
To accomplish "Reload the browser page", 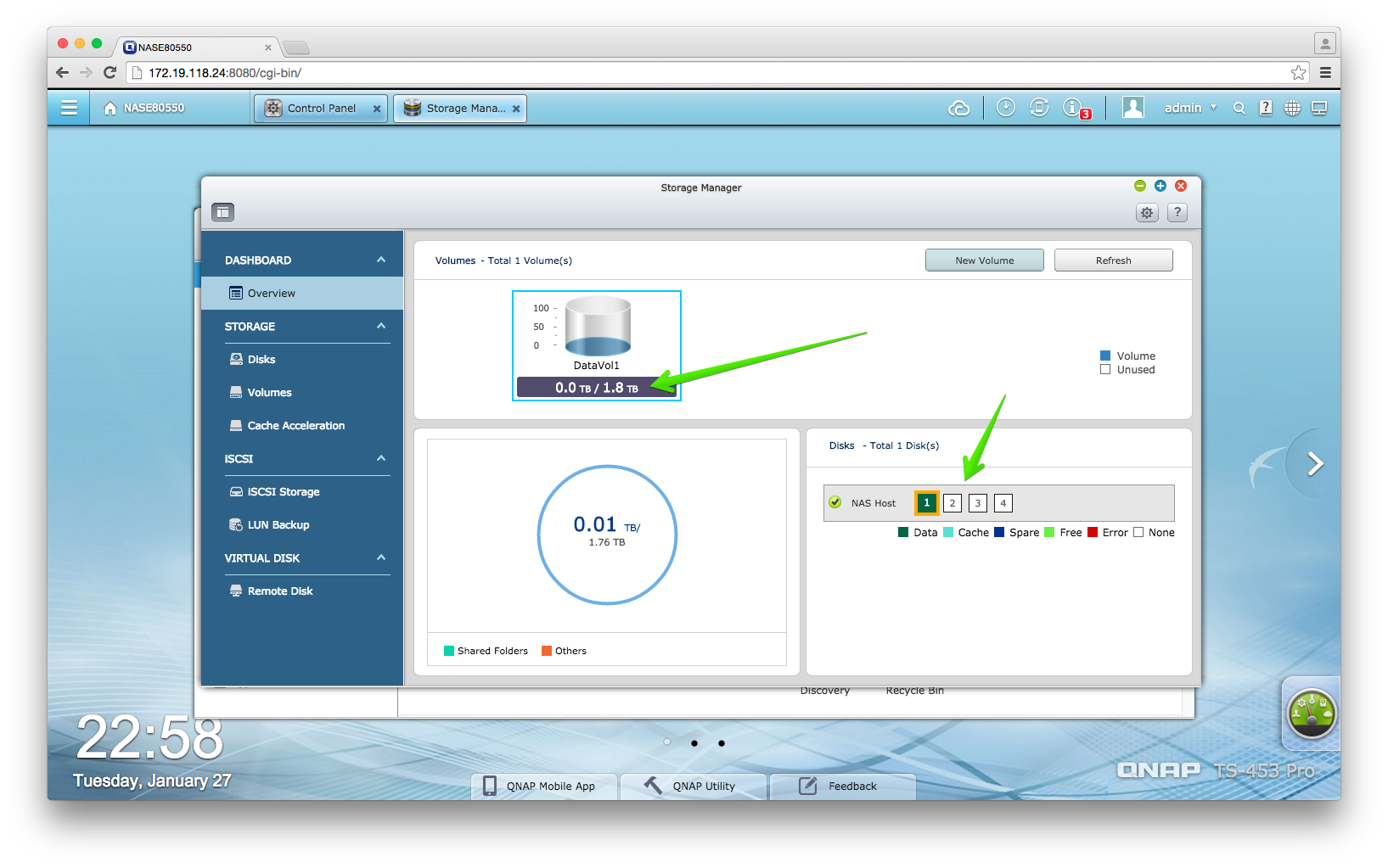I will click(110, 73).
